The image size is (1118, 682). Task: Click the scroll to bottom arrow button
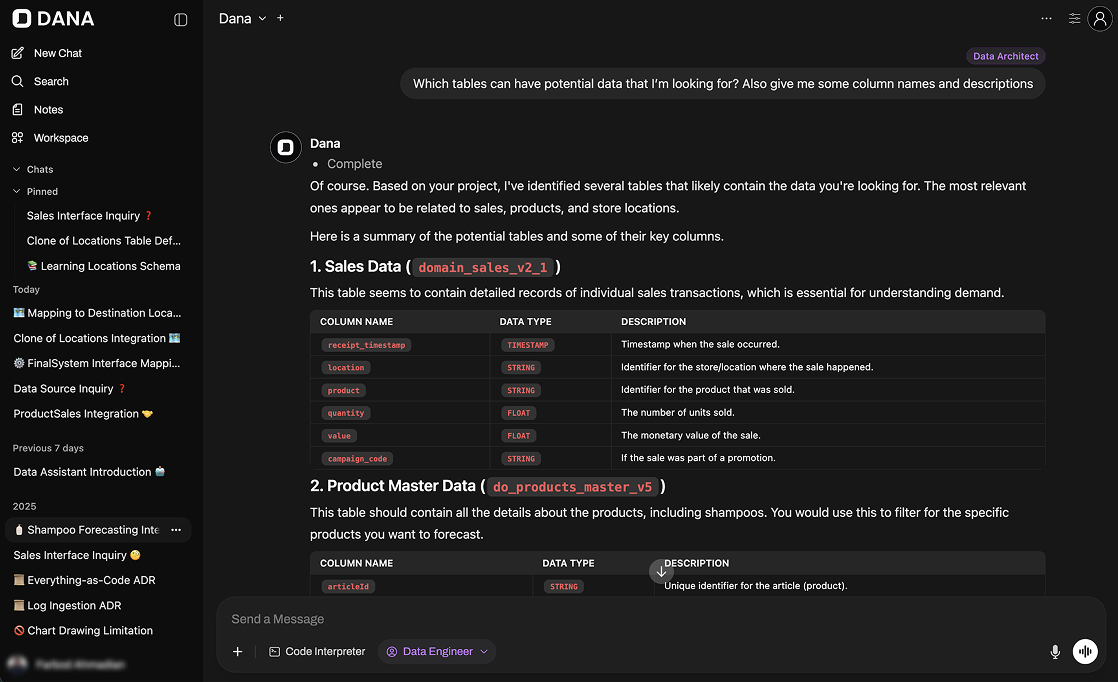click(661, 571)
